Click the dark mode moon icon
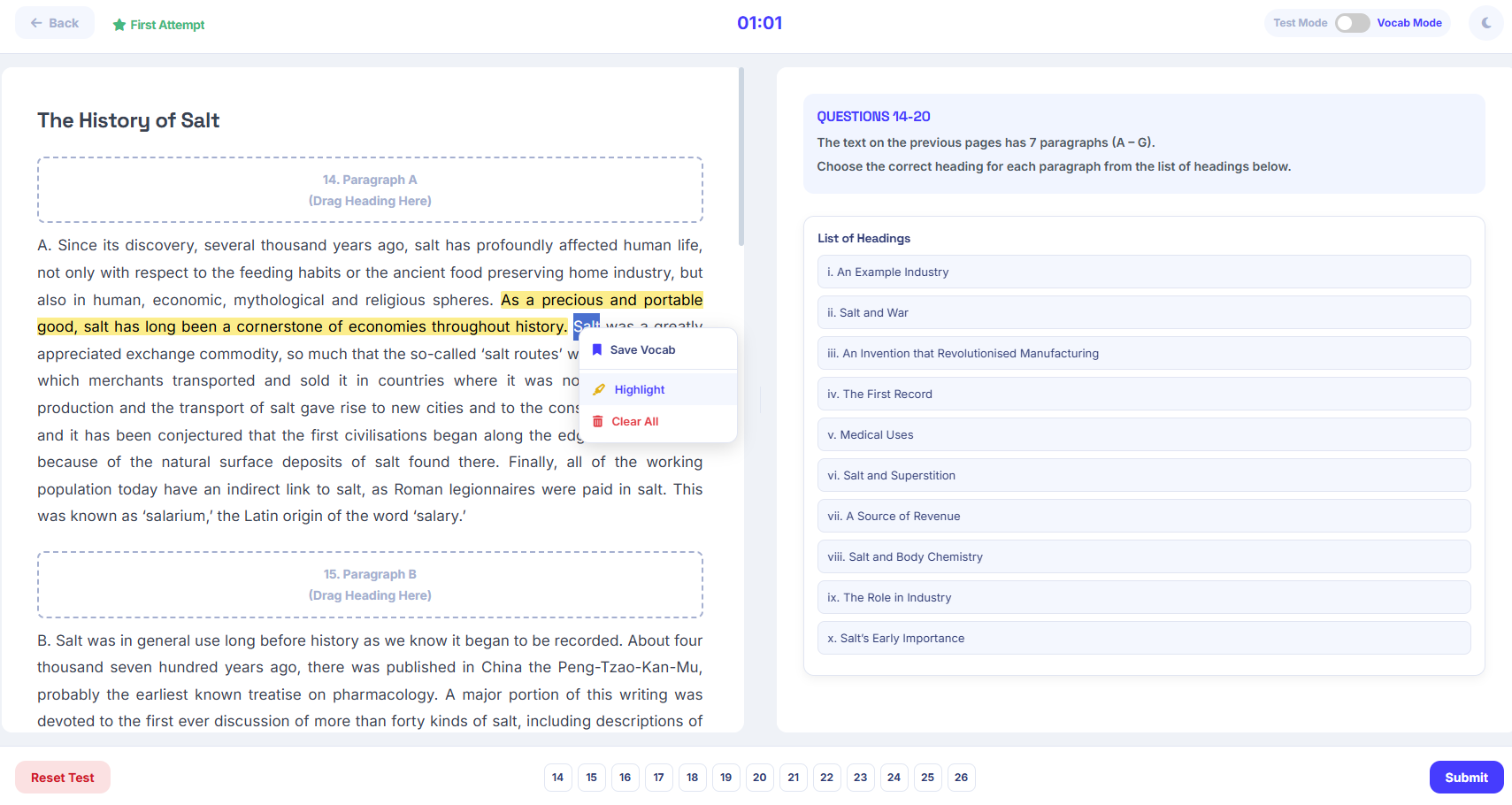The image size is (1512, 805). [x=1486, y=23]
